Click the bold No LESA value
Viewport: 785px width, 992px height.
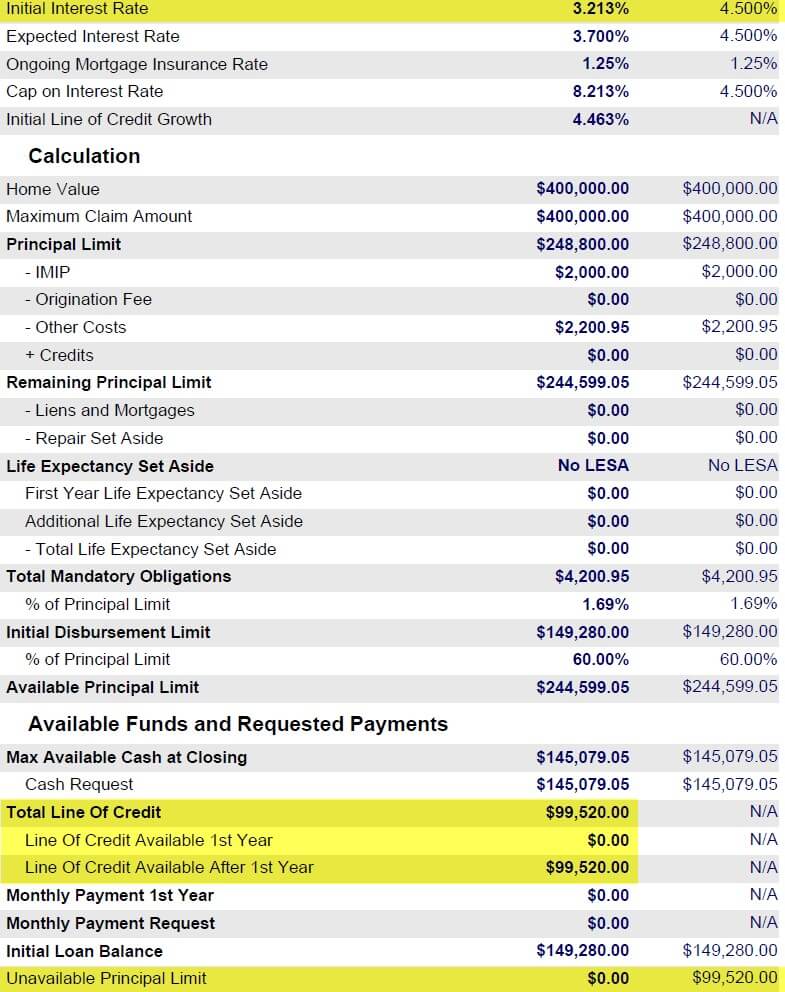593,466
